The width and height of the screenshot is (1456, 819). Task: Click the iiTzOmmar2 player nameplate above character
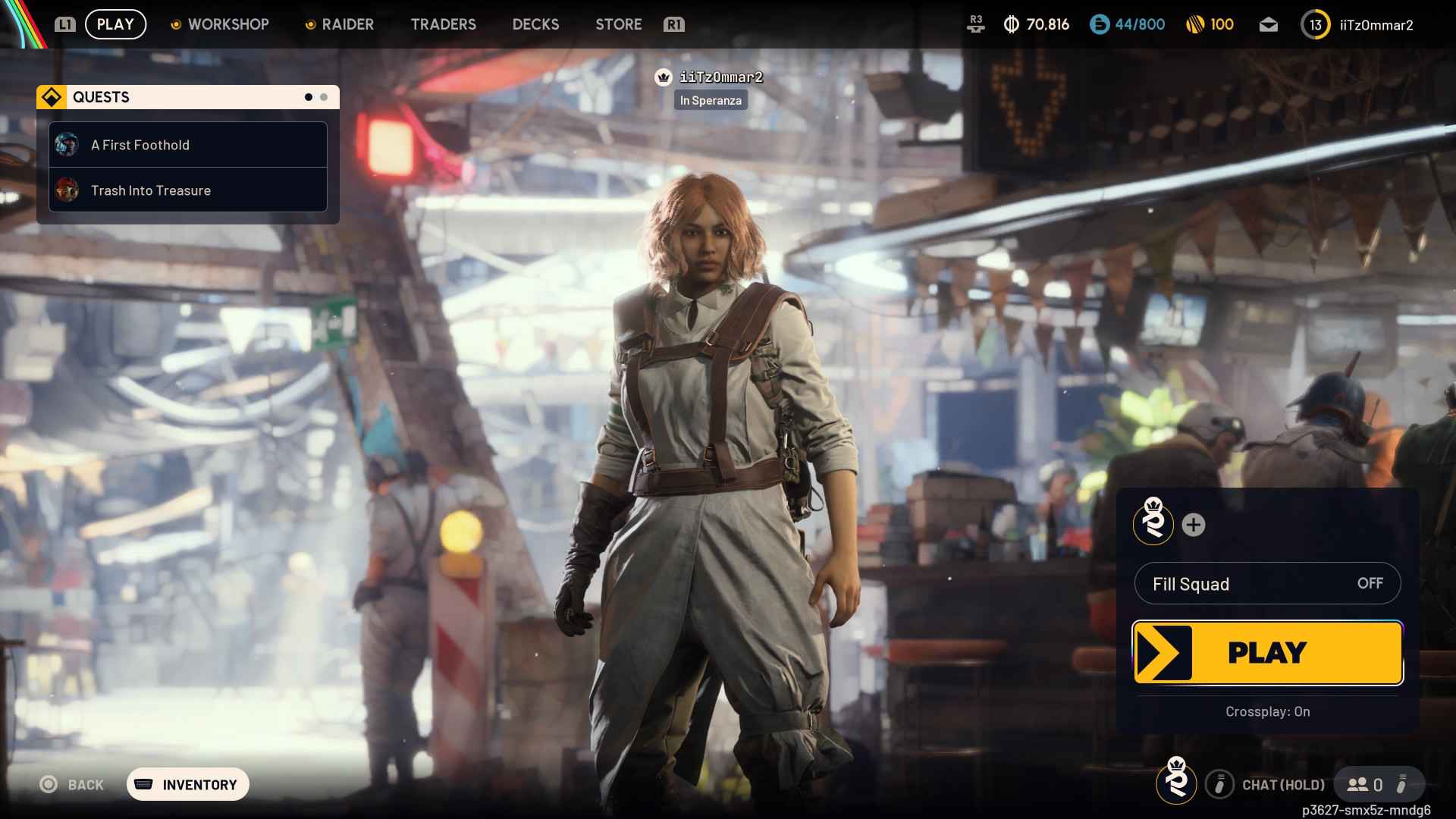pos(711,77)
